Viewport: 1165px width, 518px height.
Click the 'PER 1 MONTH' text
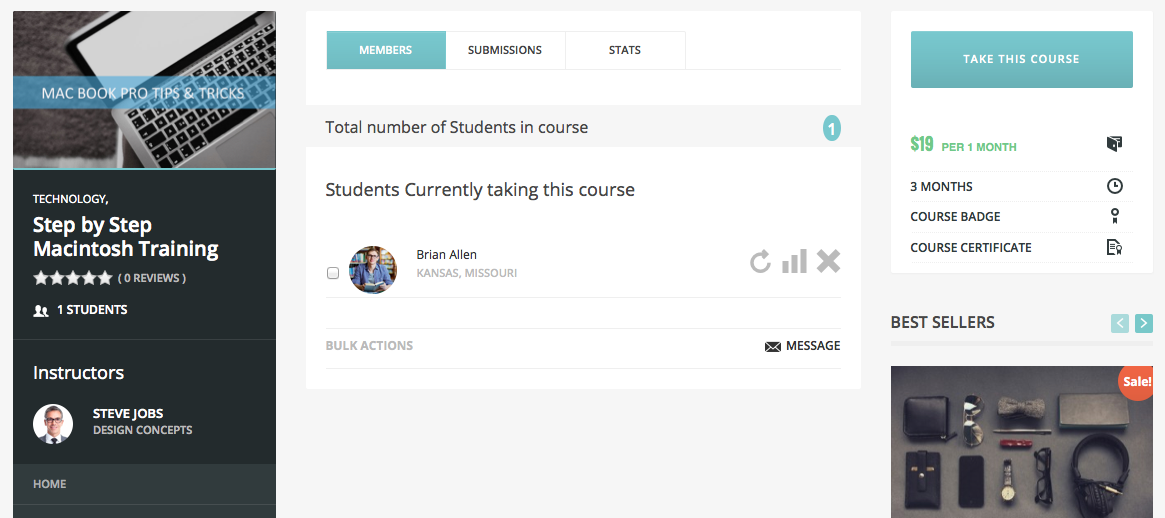pyautogui.click(x=979, y=147)
